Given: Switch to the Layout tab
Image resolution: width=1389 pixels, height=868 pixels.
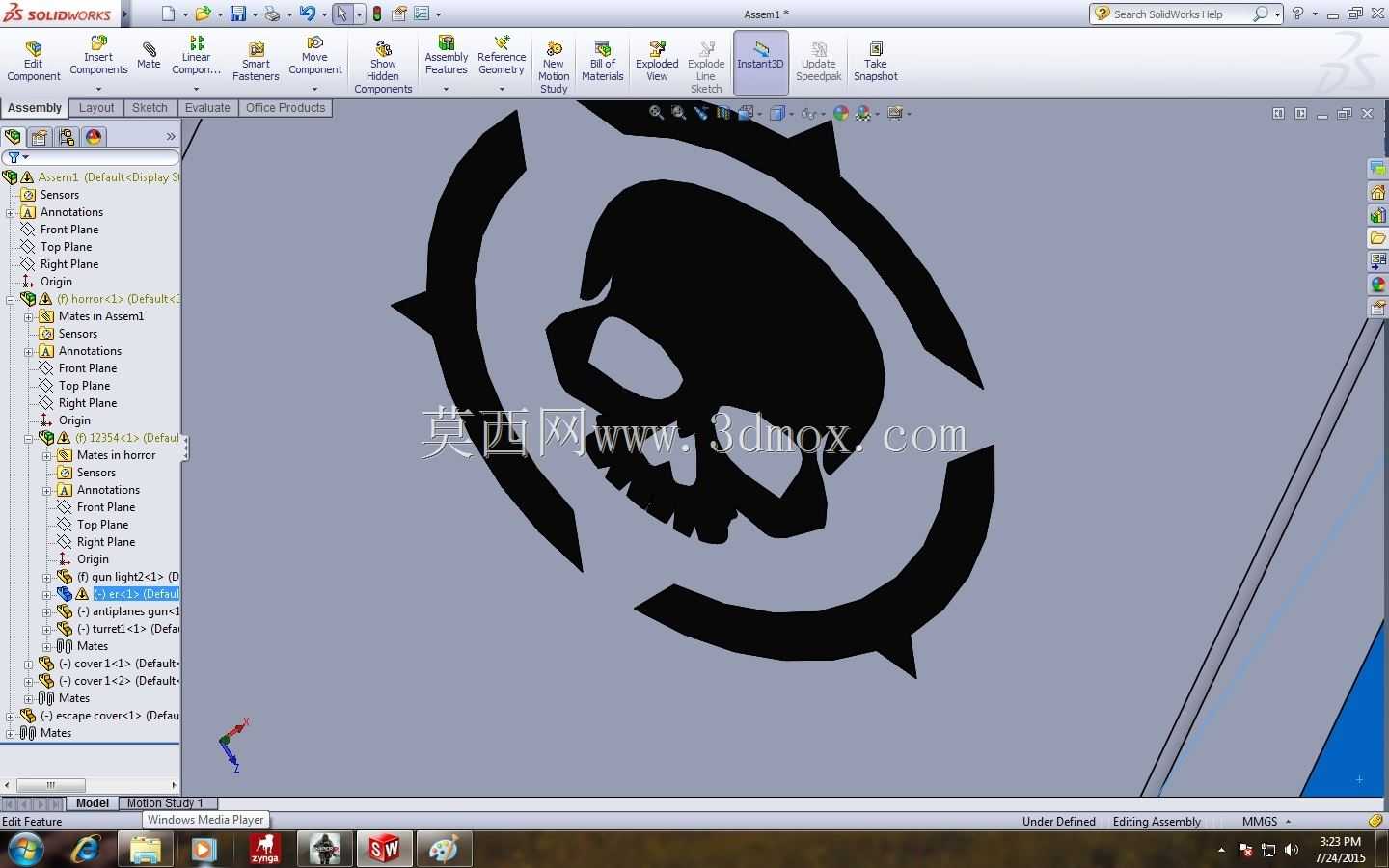Looking at the screenshot, I should click(x=96, y=108).
